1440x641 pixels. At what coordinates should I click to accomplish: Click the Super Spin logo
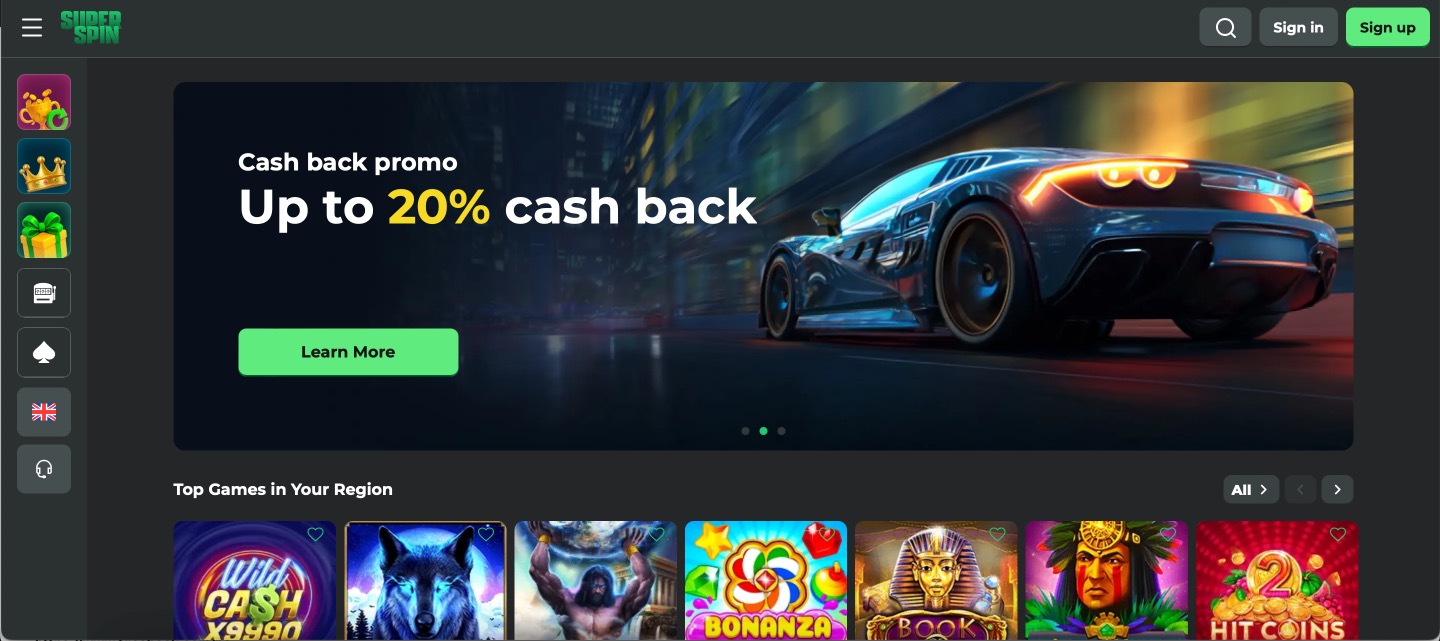click(x=90, y=27)
